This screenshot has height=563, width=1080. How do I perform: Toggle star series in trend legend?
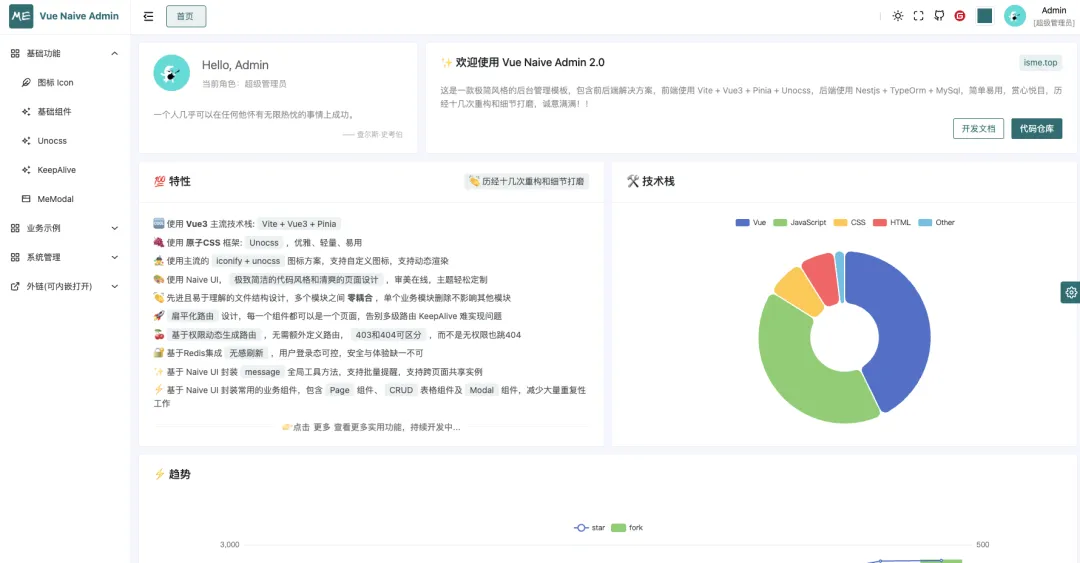(590, 528)
